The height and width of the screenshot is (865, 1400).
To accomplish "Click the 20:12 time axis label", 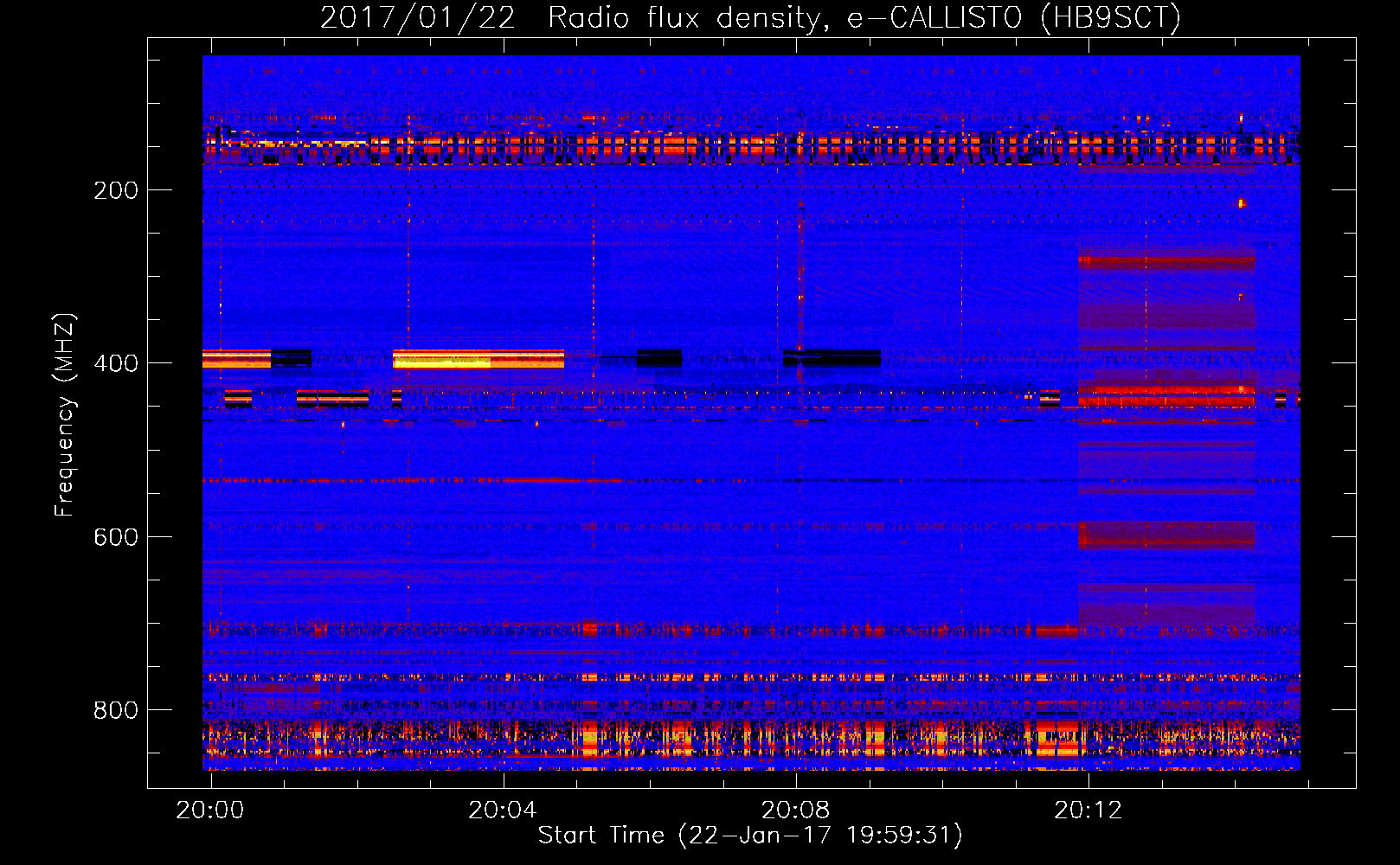I will click(1088, 811).
